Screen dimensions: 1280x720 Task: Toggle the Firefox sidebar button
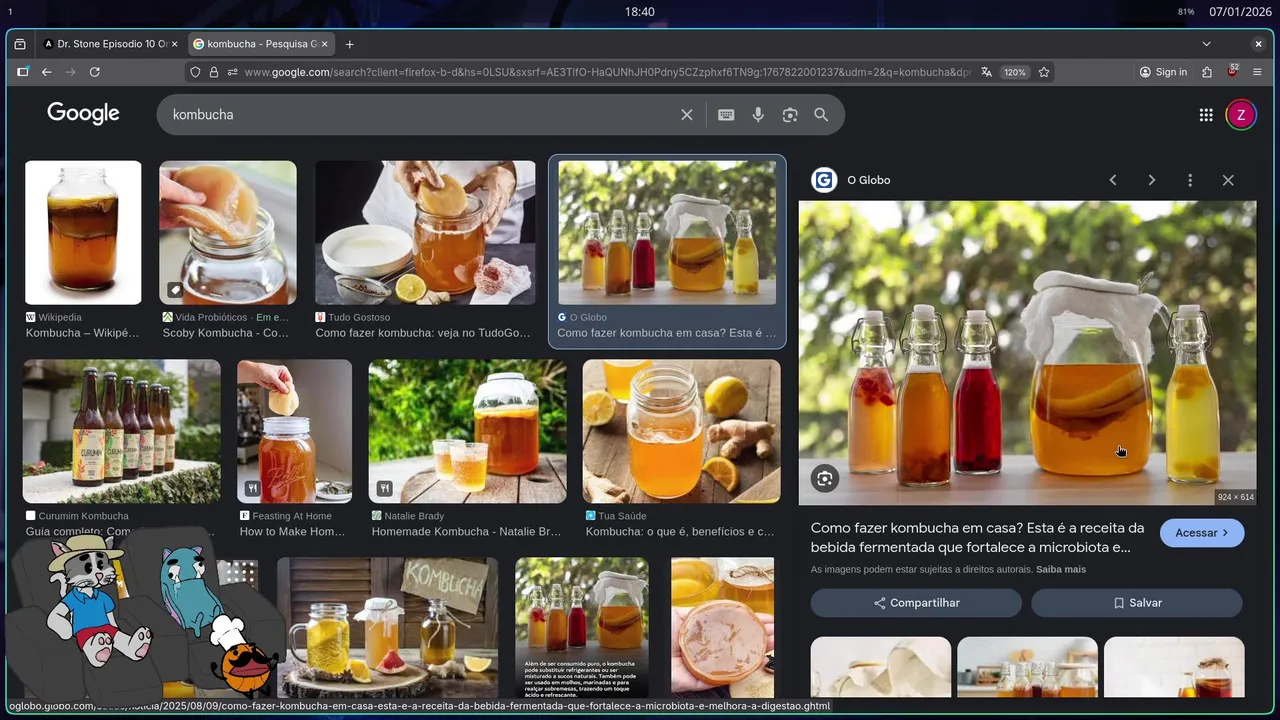point(23,72)
